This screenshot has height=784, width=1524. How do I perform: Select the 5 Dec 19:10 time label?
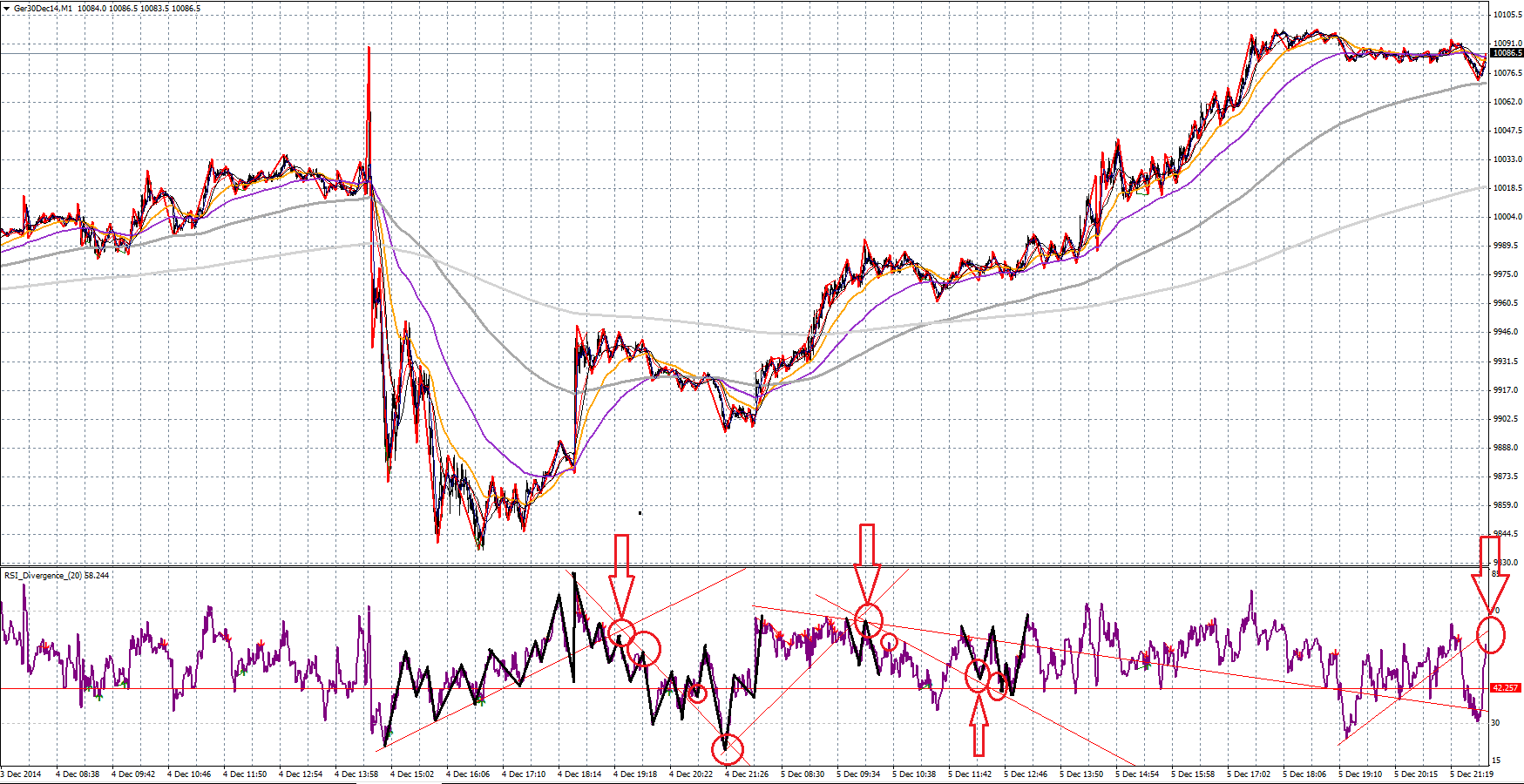pyautogui.click(x=1360, y=774)
